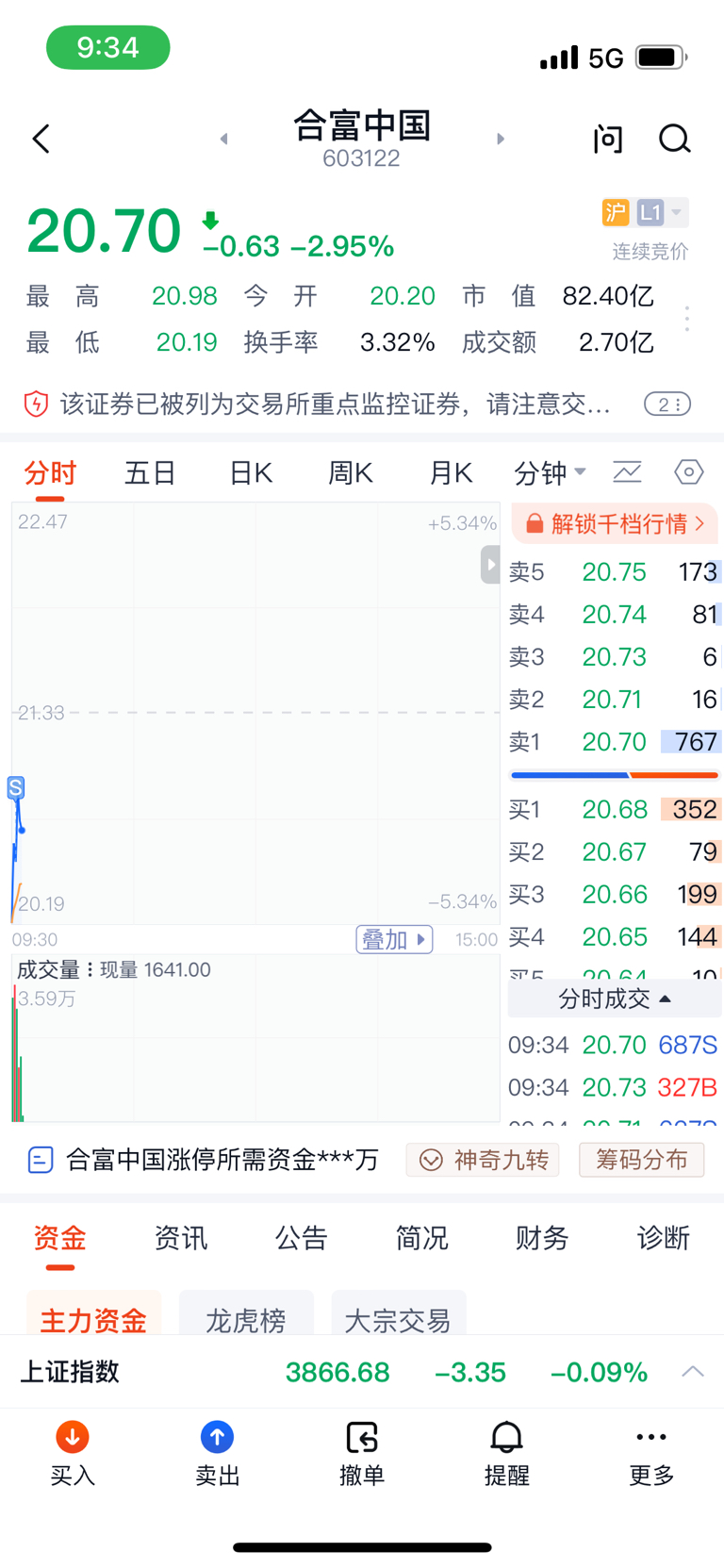Select the 主力资金 sub-tab
This screenshot has width=724, height=1568.
(93, 1313)
